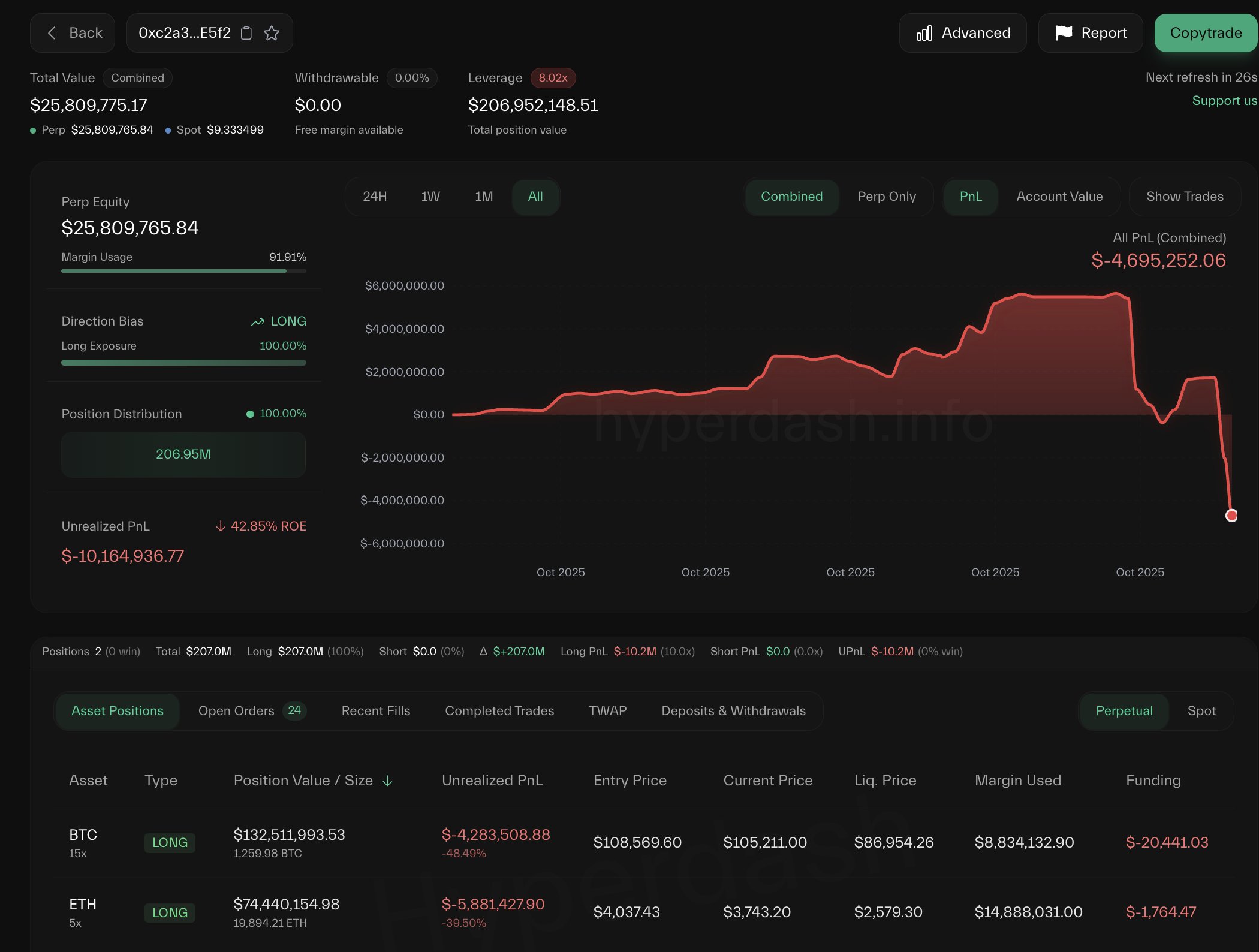This screenshot has width=1259, height=952.
Task: Click the Advanced bar chart icon
Action: pyautogui.click(x=924, y=33)
